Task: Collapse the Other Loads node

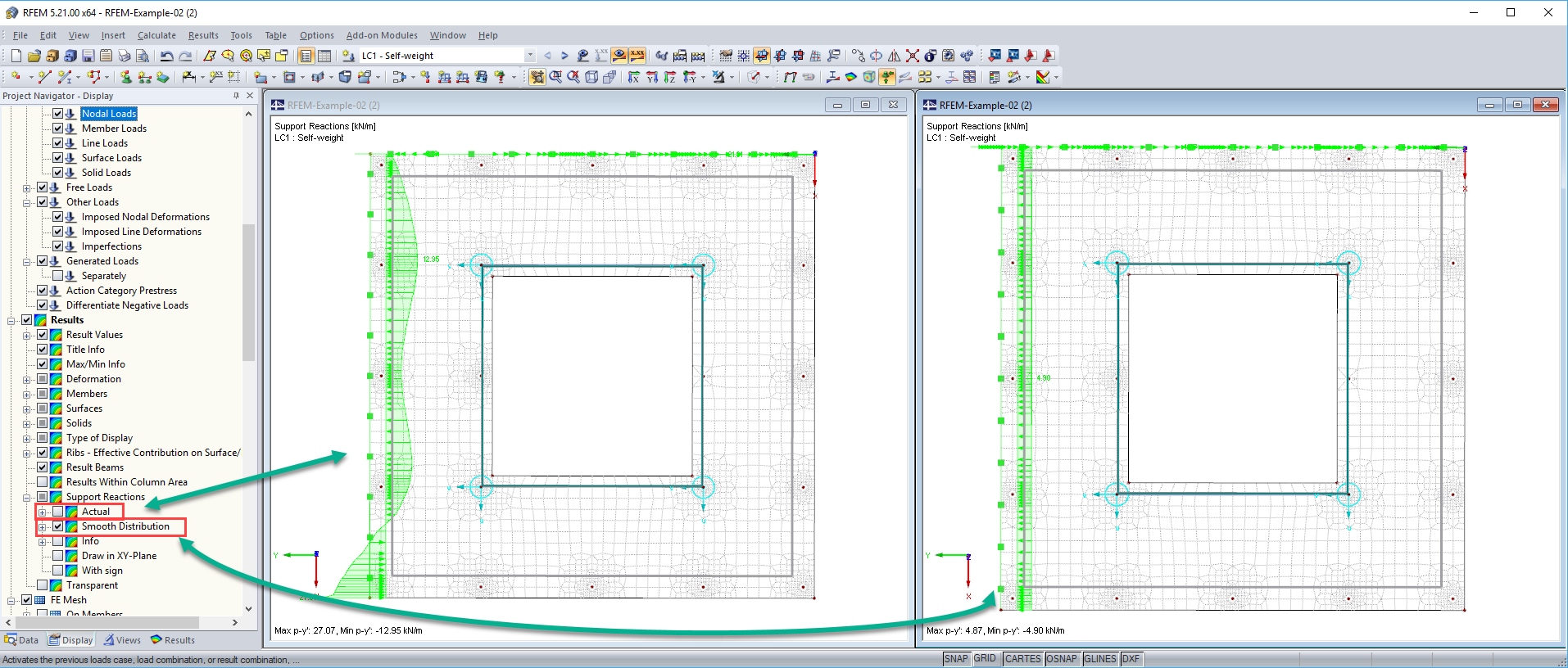Action: (27, 202)
